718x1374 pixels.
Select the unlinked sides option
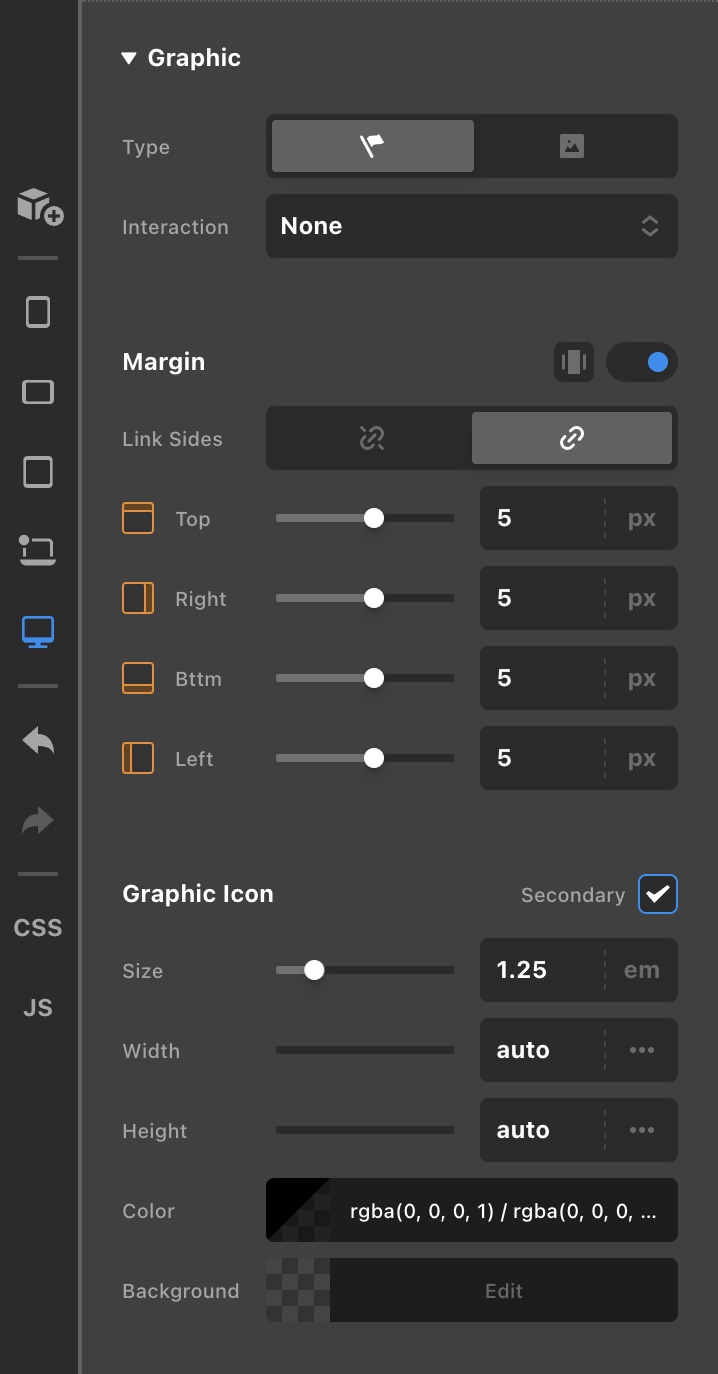point(371,438)
